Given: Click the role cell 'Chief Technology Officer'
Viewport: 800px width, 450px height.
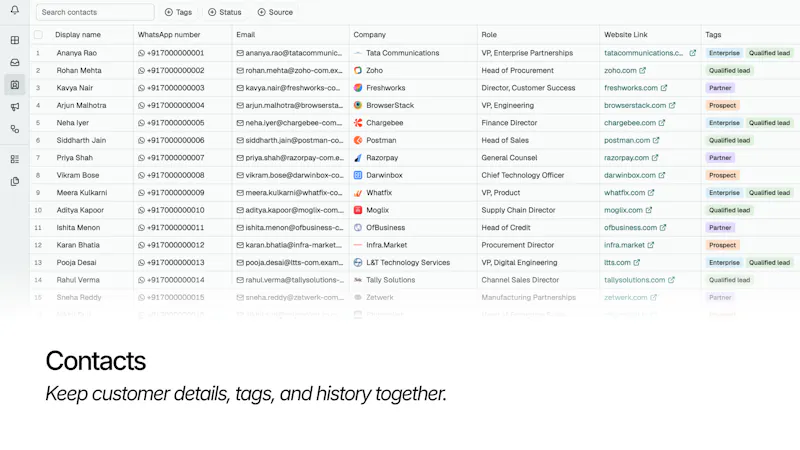Looking at the screenshot, I should tap(522, 175).
